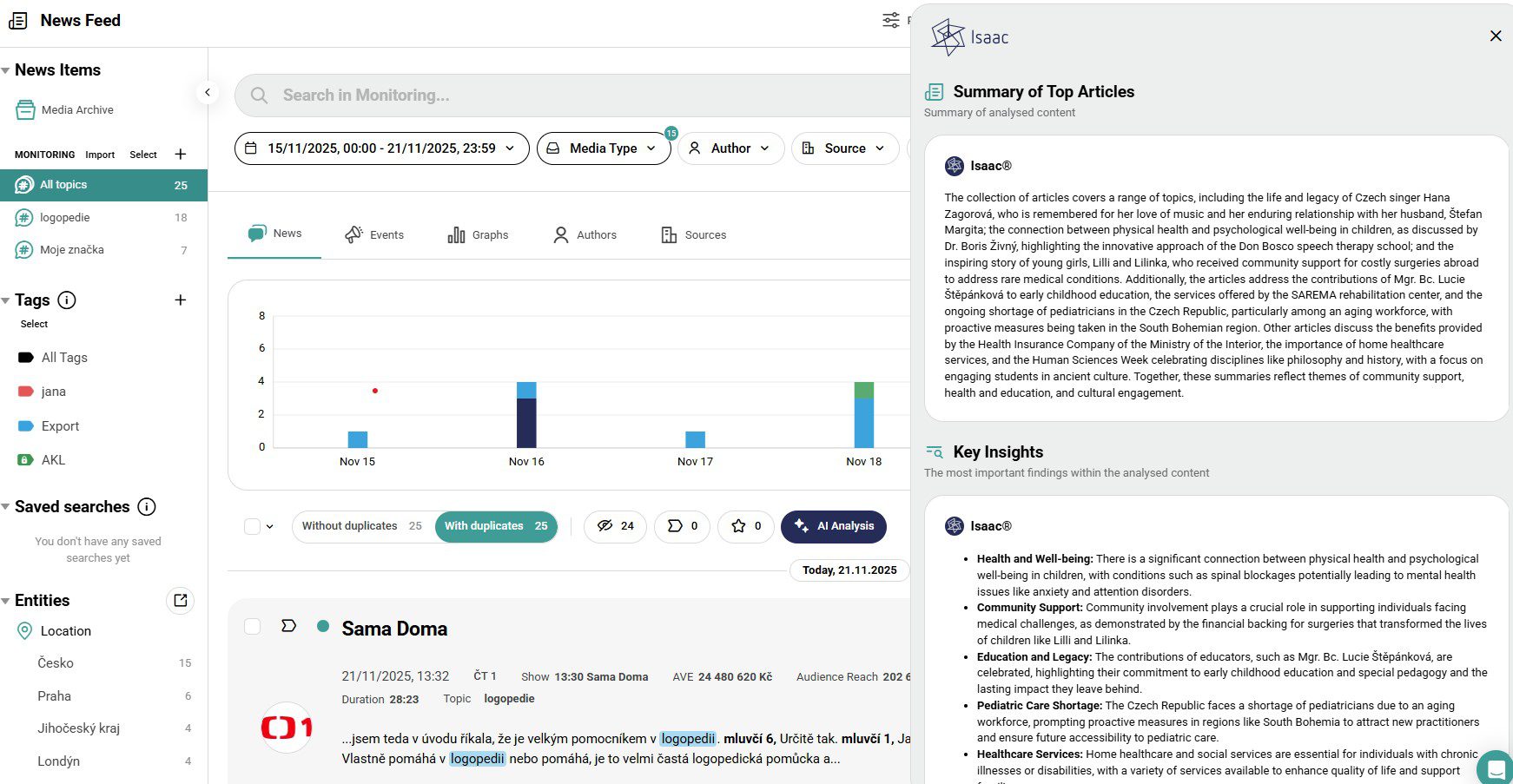Click the plus icon next to Tags
The width and height of the screenshot is (1513, 784).
point(181,300)
